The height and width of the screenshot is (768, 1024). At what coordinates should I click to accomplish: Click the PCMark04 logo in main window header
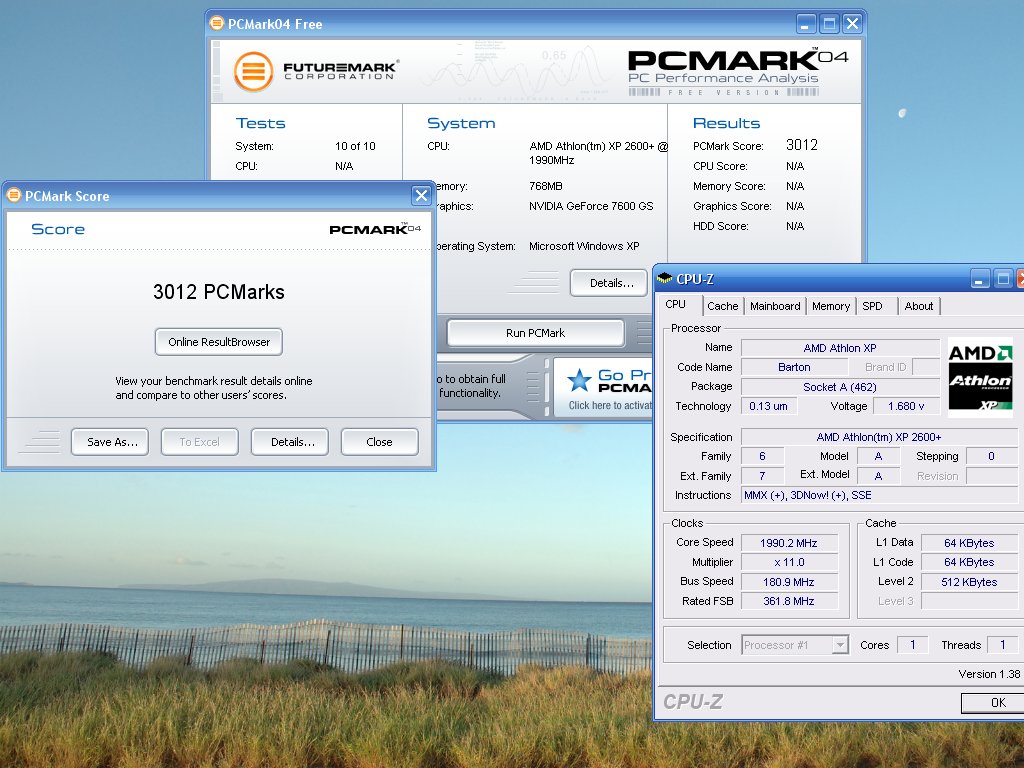[x=738, y=72]
